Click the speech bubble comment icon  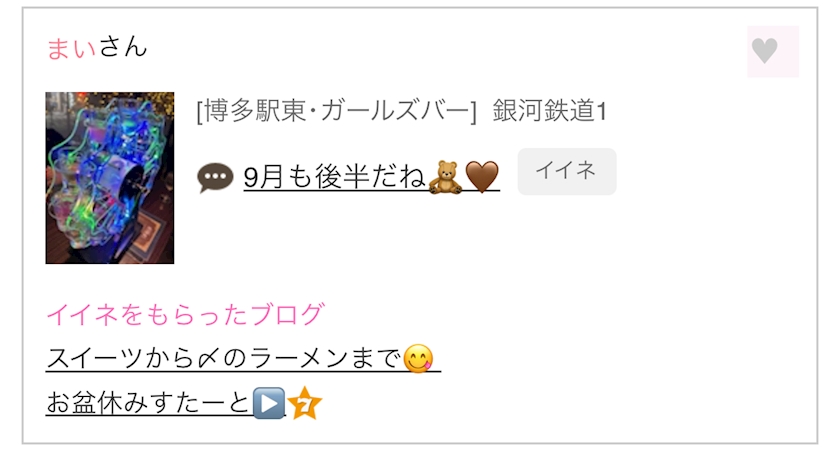tap(215, 178)
